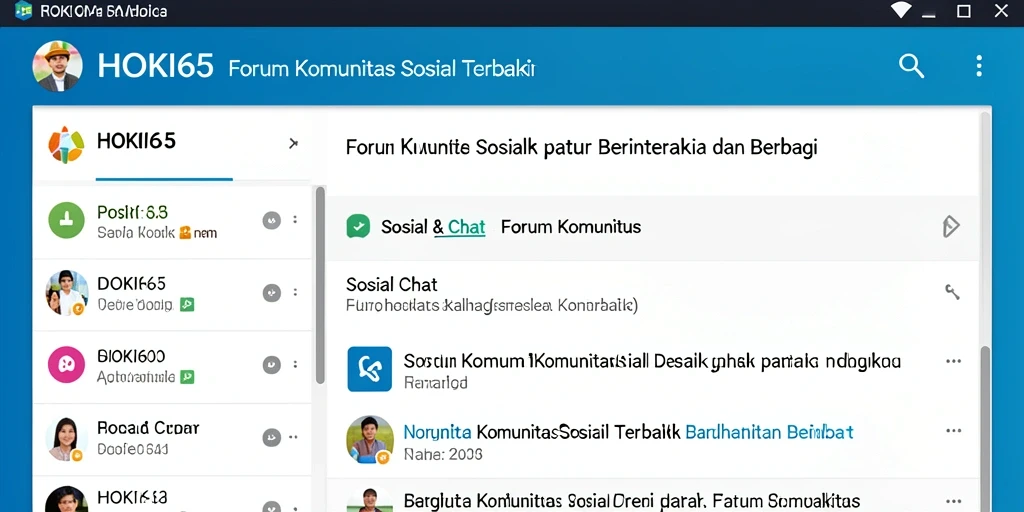This screenshot has height=512, width=1024.
Task: Open the three-dot menu on DOKI65 row
Action: [295, 293]
